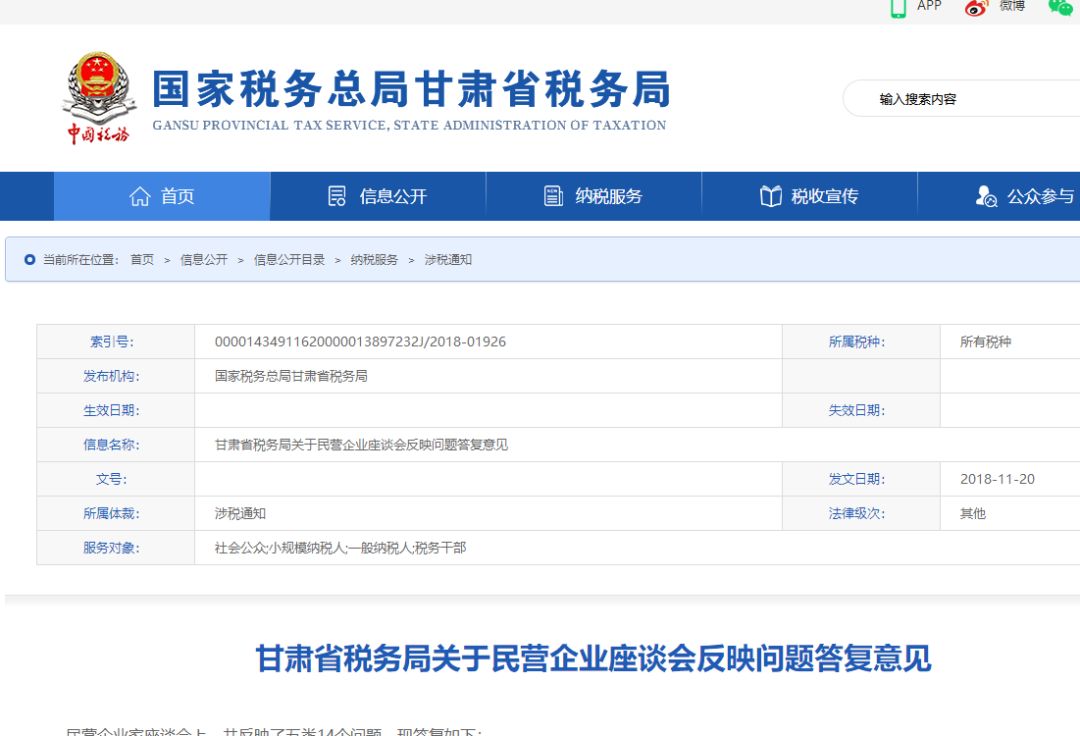Click 信息公开目录 breadcrumb link
Viewport: 1080px width, 736px height.
[x=289, y=260]
